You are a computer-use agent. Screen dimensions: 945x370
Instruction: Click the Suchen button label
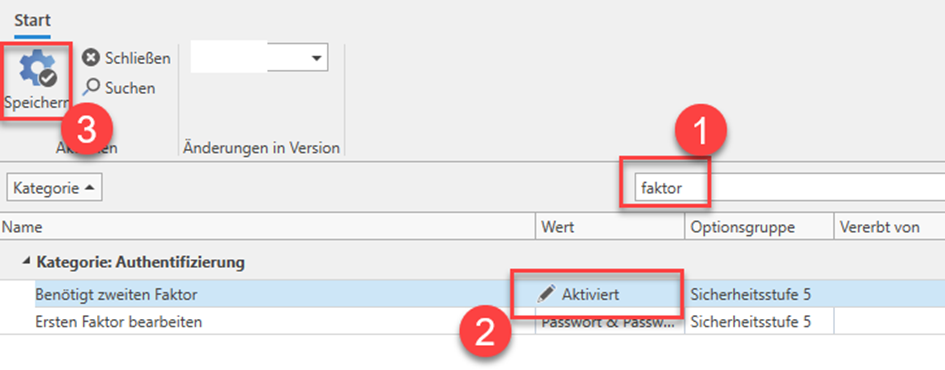click(x=130, y=88)
